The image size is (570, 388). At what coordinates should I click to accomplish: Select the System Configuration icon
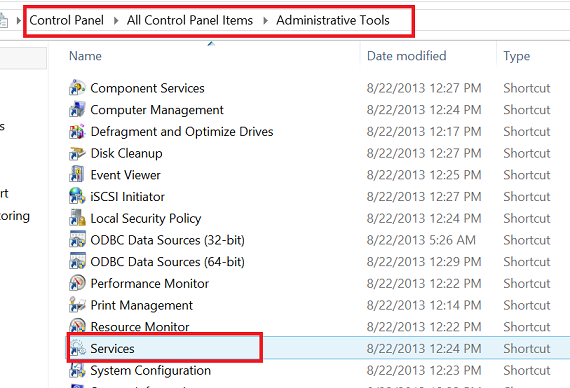click(x=77, y=370)
